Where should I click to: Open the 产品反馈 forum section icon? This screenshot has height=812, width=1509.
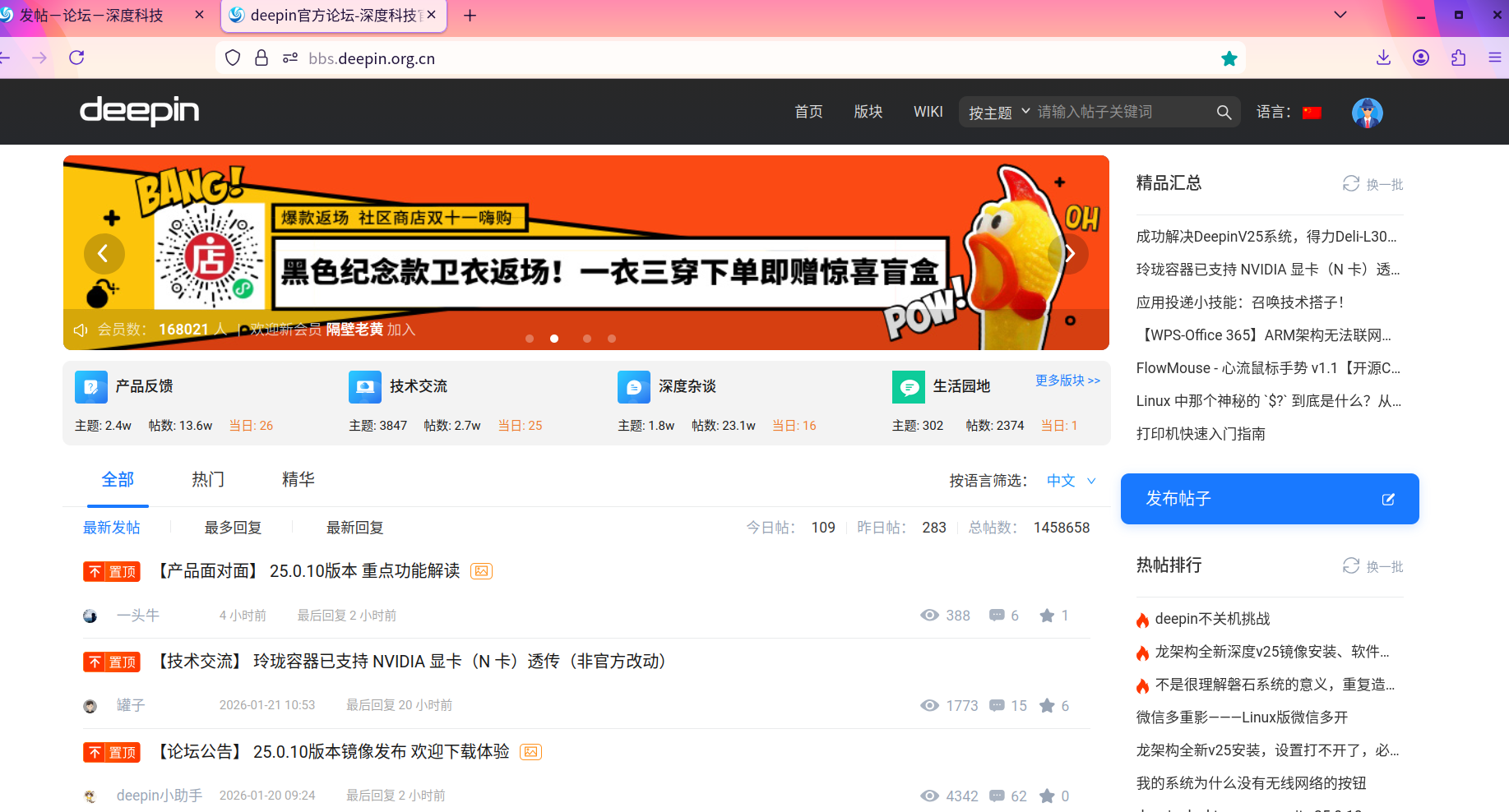click(90, 386)
